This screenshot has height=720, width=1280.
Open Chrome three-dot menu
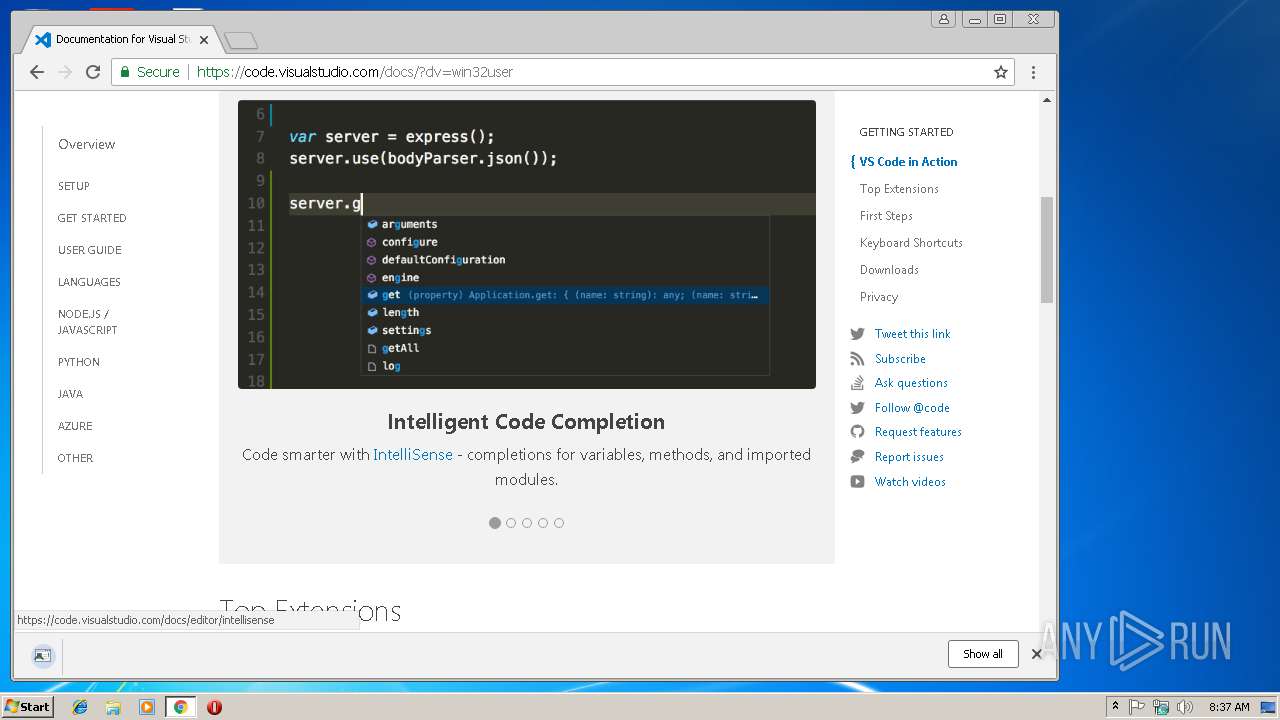click(x=1033, y=72)
